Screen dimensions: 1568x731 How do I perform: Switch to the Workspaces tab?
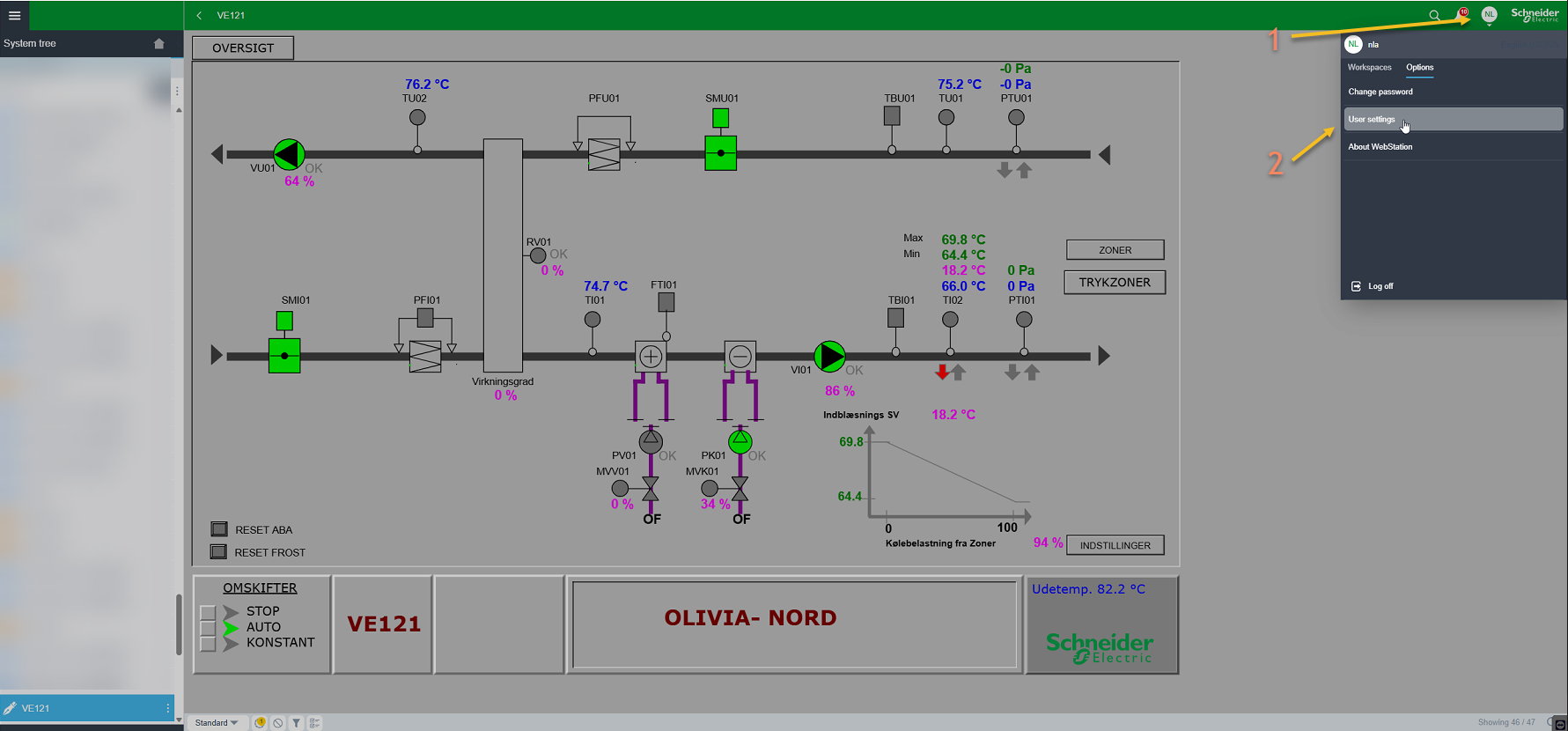1370,68
